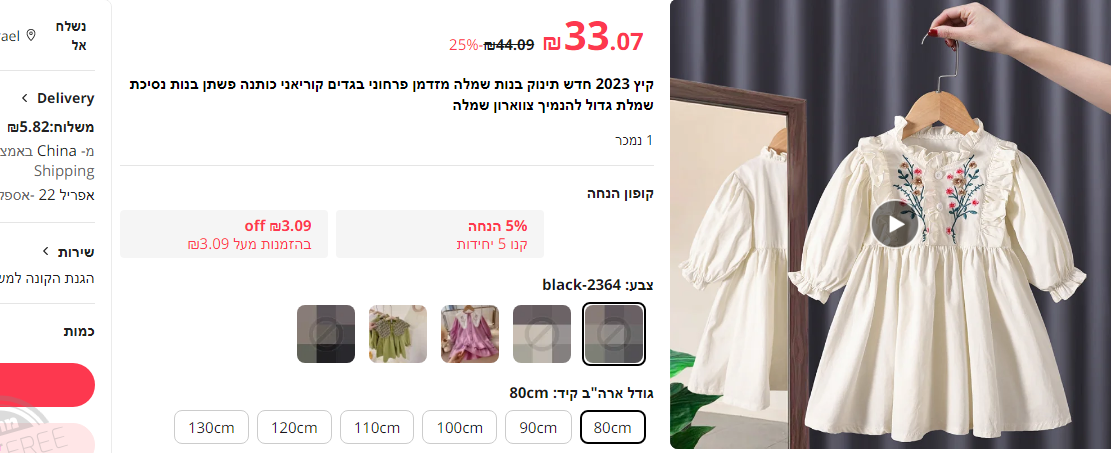
Task: Expand the Delivery details chevron
Action: click(x=25, y=98)
